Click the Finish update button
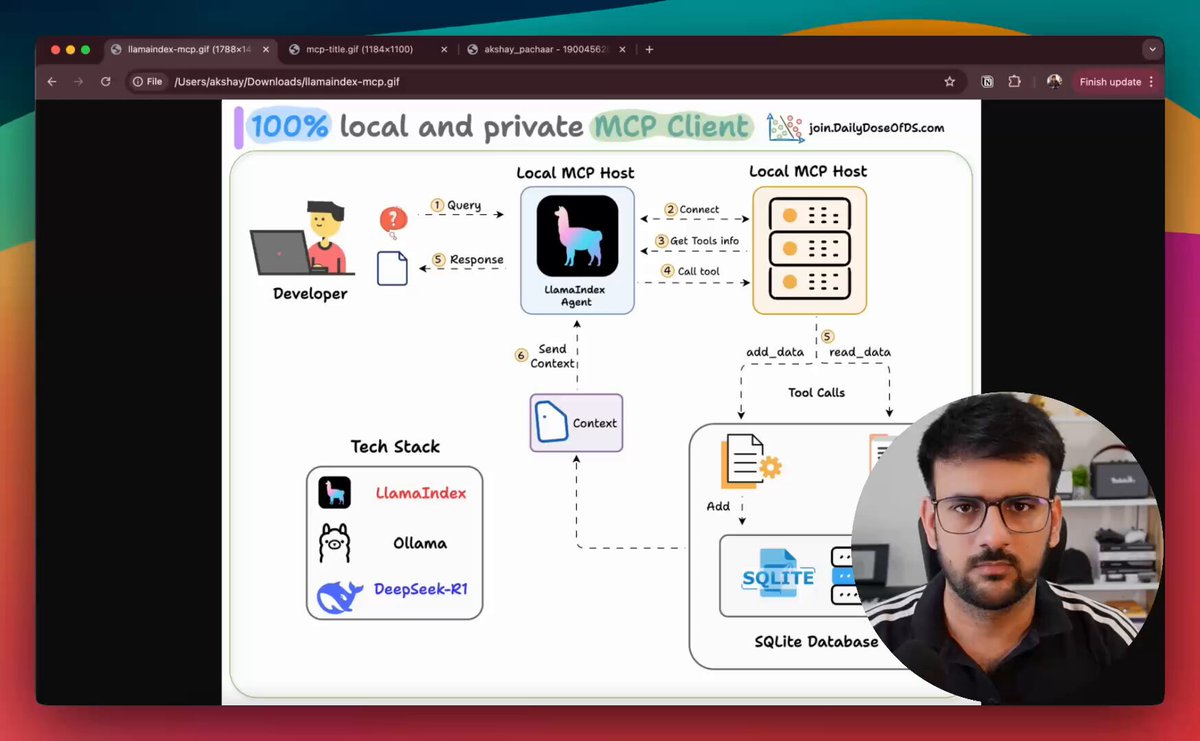Image resolution: width=1200 pixels, height=741 pixels. click(1117, 82)
